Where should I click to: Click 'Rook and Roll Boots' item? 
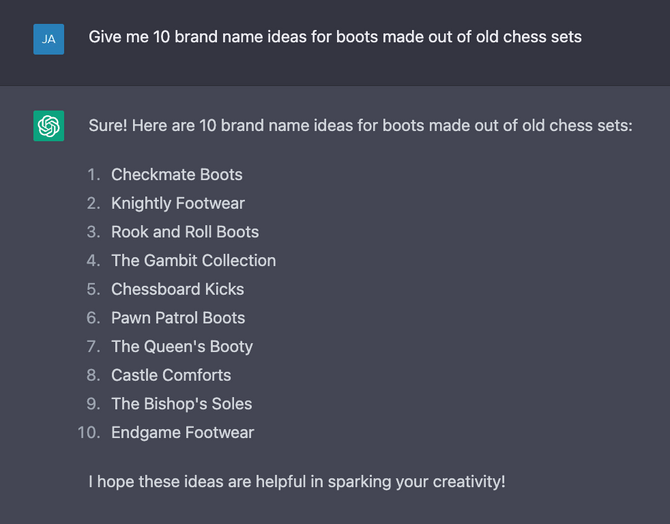tap(185, 232)
